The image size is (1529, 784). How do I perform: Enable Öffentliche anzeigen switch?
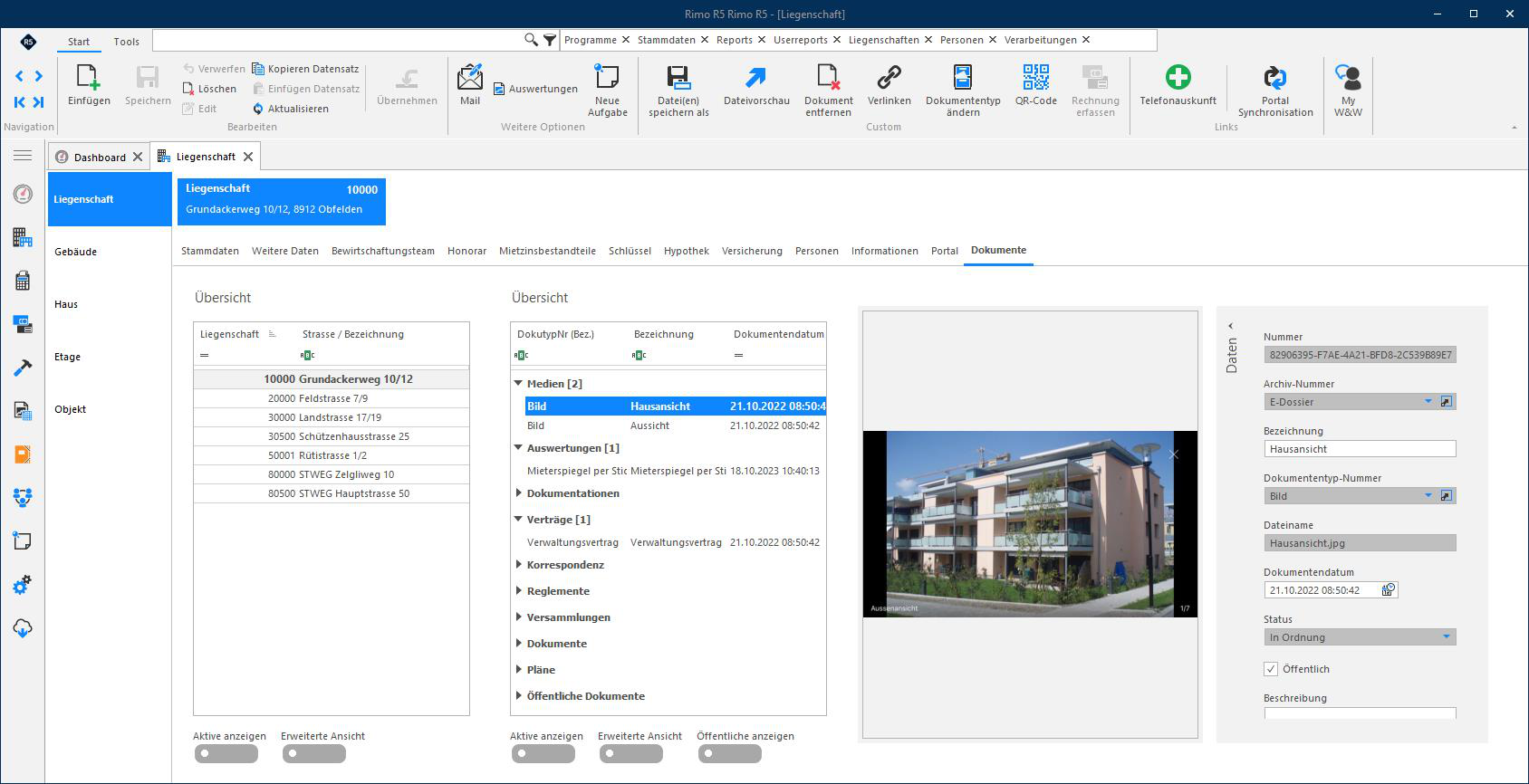coord(729,753)
